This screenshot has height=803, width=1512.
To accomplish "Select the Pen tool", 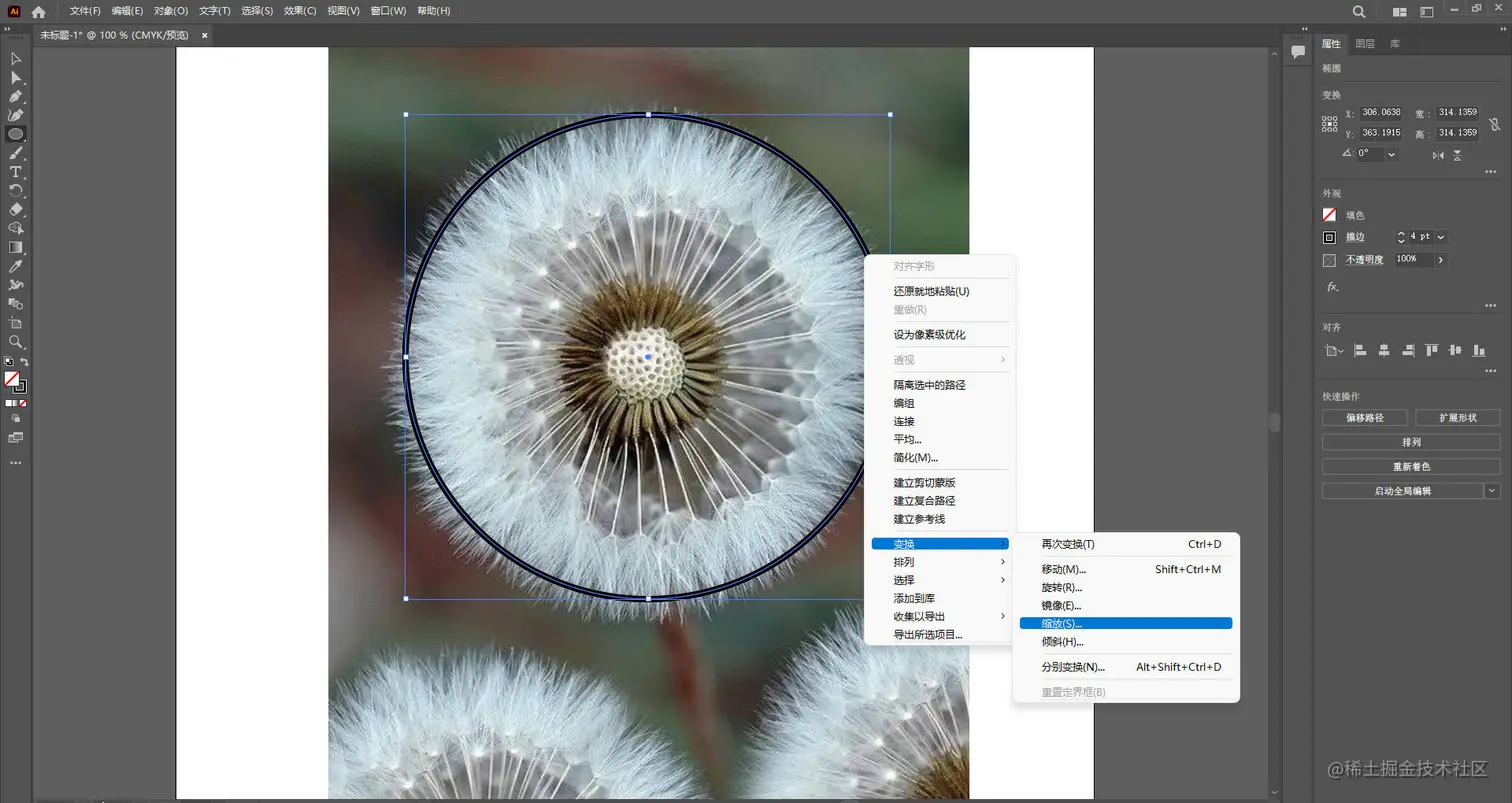I will (x=15, y=97).
